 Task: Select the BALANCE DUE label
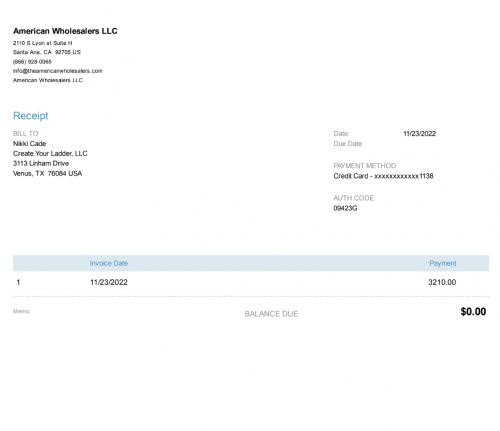(x=271, y=314)
